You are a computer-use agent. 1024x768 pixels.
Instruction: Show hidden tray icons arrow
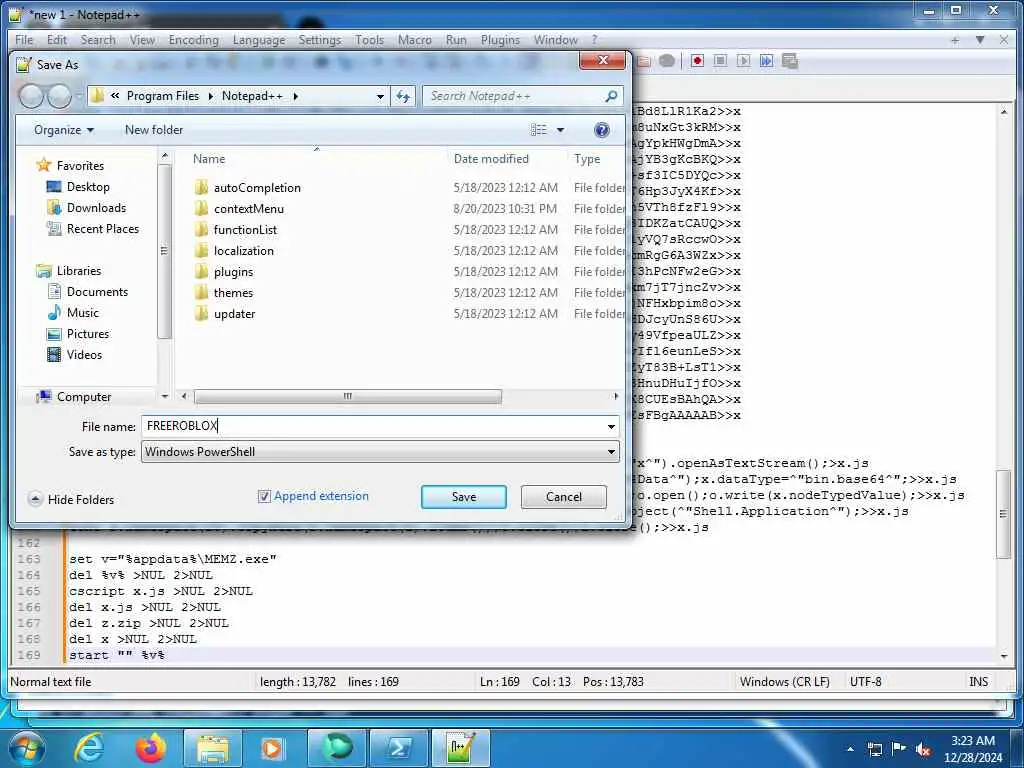850,749
